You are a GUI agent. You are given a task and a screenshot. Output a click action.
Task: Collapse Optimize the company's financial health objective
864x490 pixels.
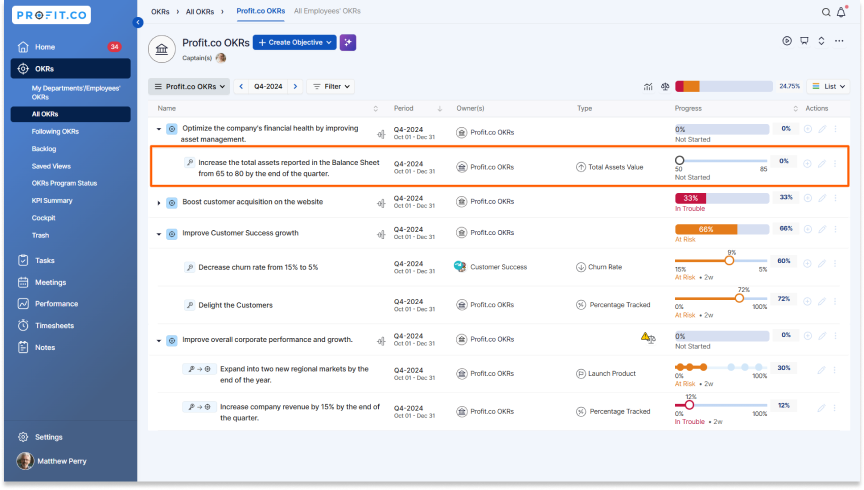[x=159, y=130]
